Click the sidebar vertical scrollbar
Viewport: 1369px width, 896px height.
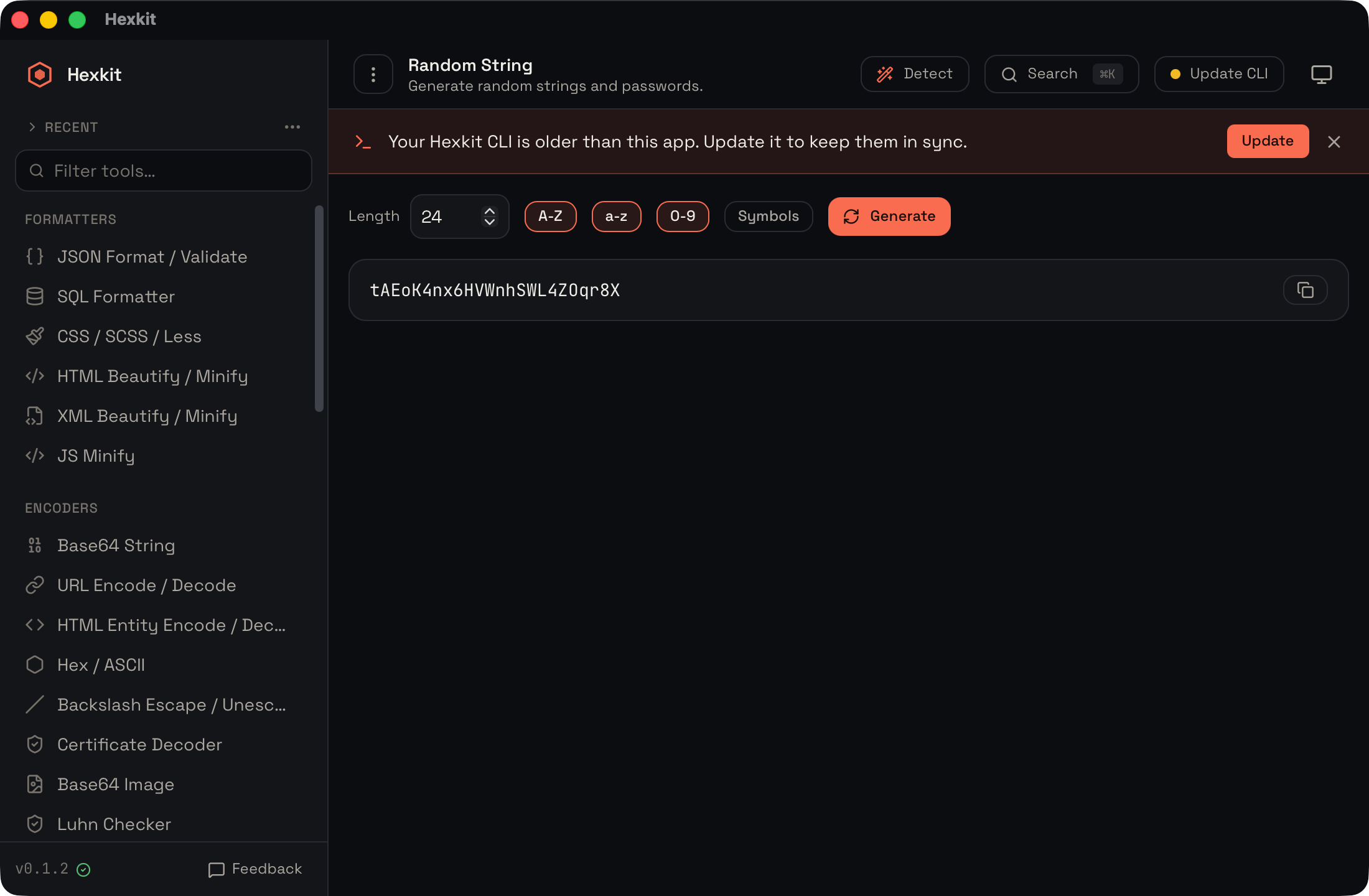pos(319,309)
